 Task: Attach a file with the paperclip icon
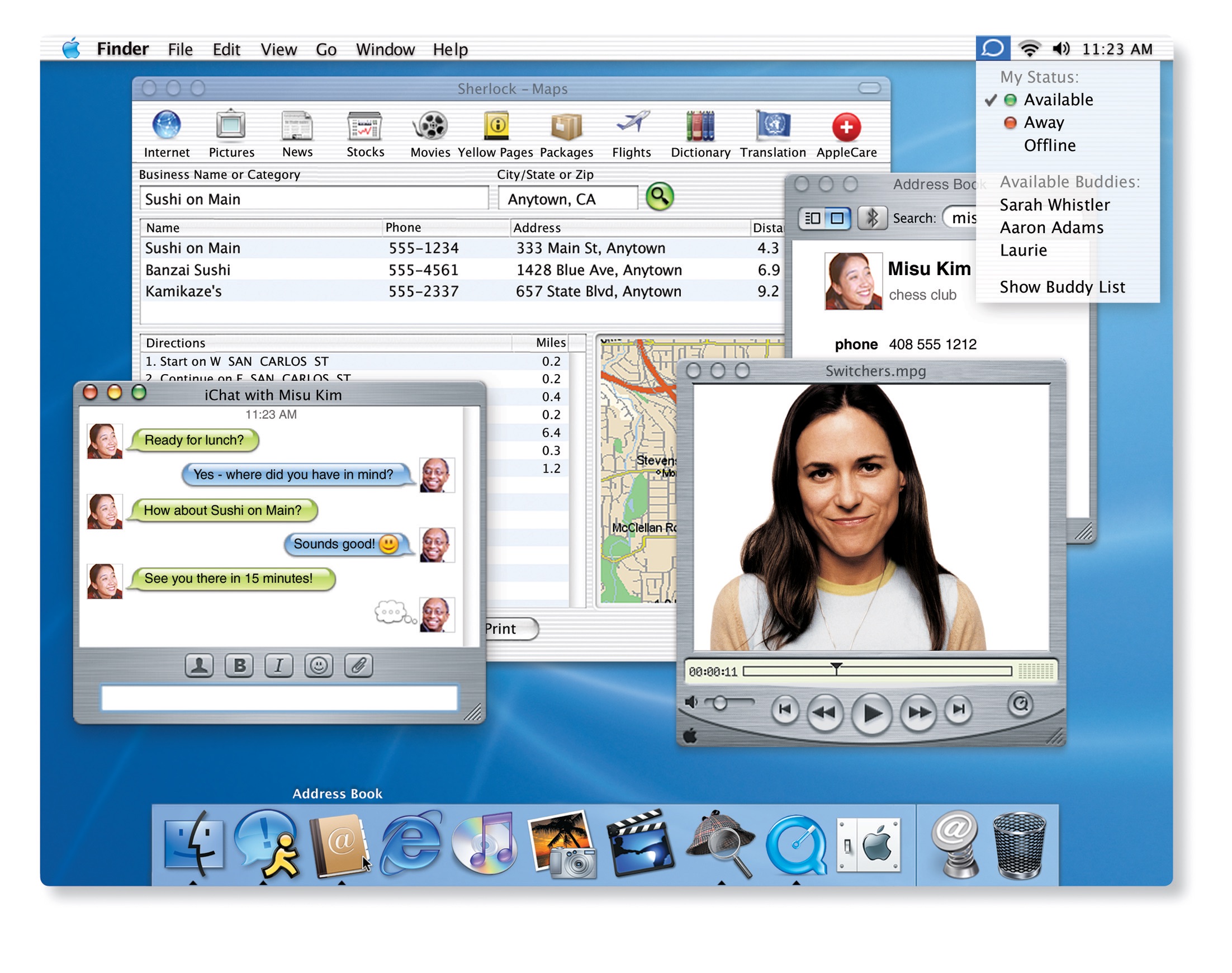(x=358, y=665)
